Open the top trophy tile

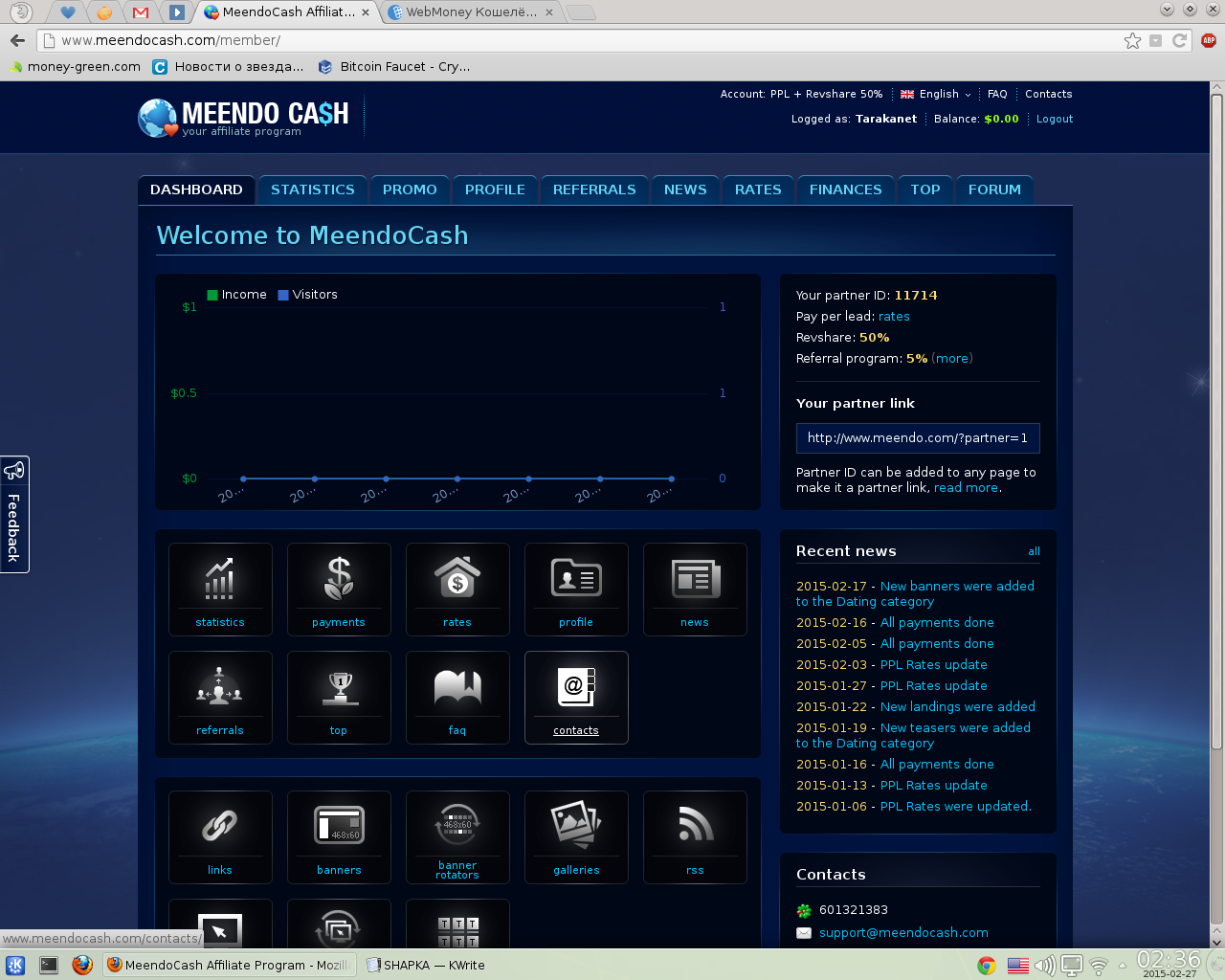339,698
